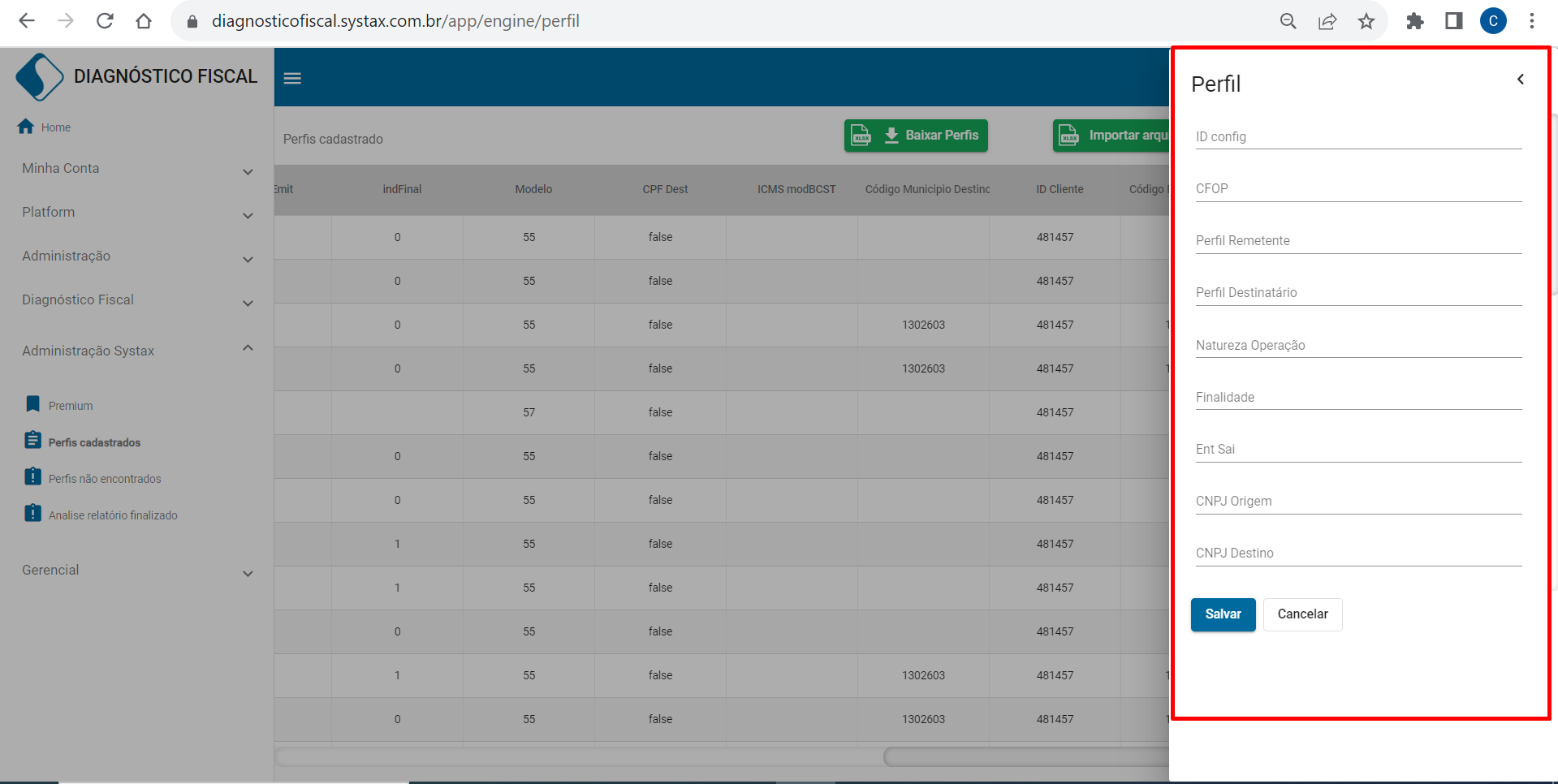Screen dimensions: 1558x784
Task: Click the Perfis cadastrado heading text
Action: tap(333, 140)
